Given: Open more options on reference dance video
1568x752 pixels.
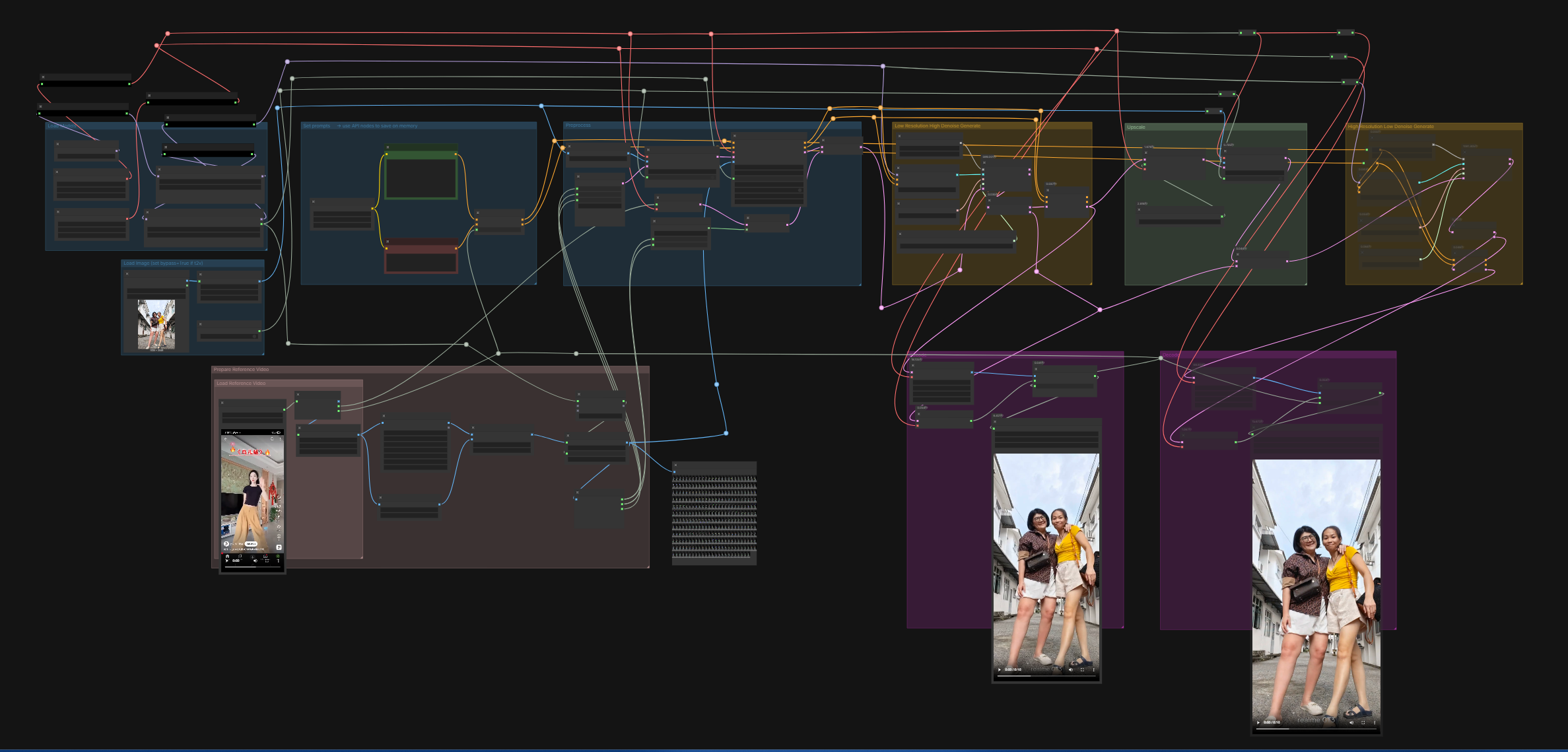Looking at the screenshot, I should point(278,561).
